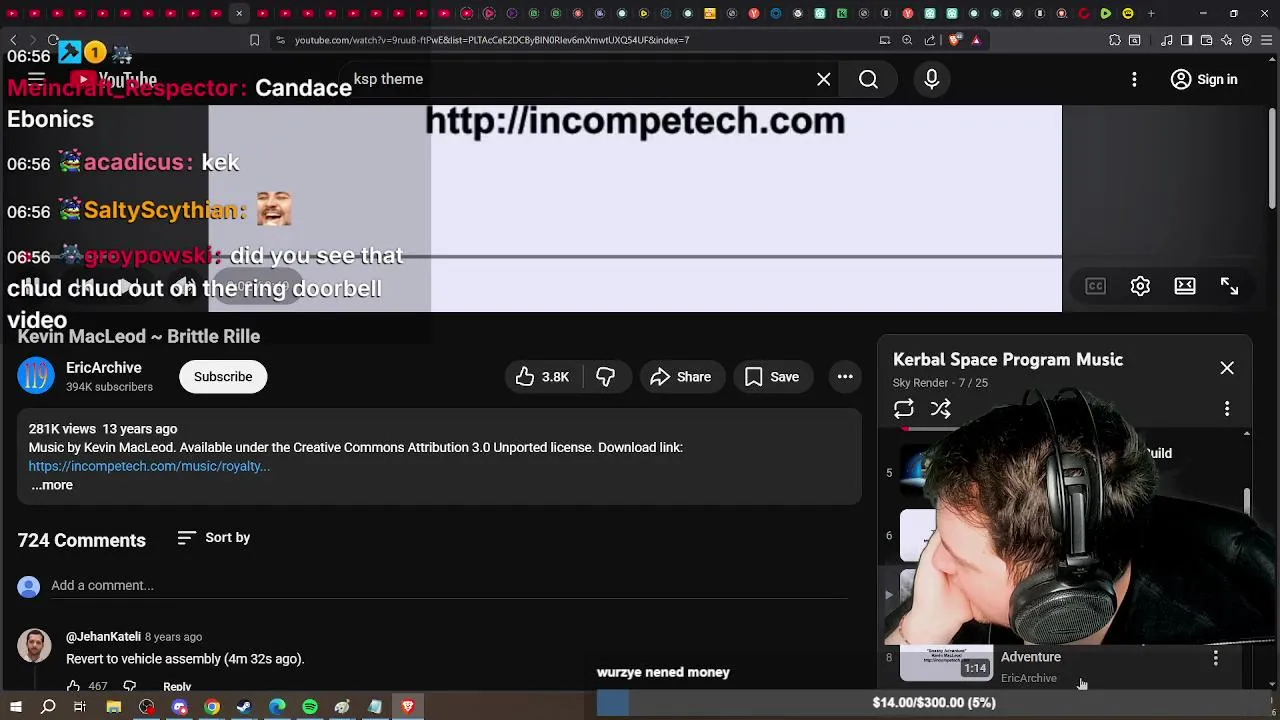Dislike the Brittle Rille video
1280x720 pixels.
605,377
